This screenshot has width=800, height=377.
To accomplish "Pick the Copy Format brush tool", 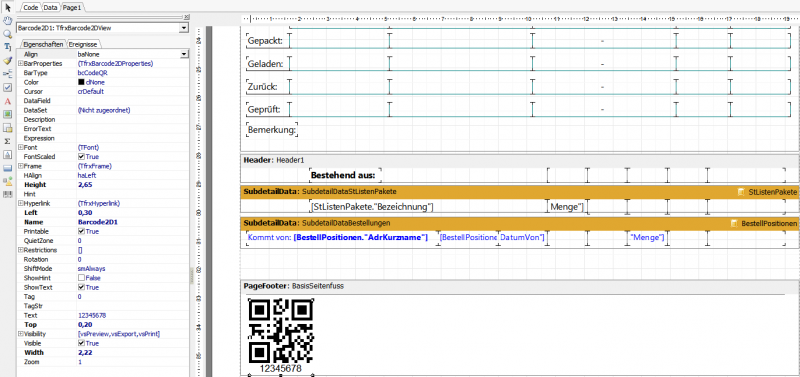I will pyautogui.click(x=8, y=61).
